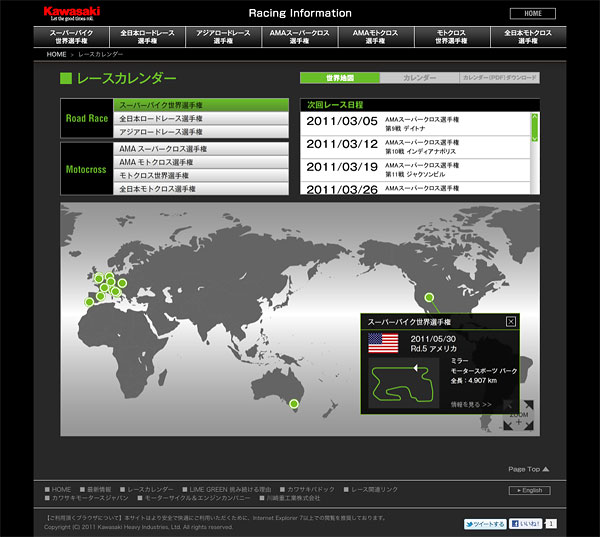Click the footer レースカレンダー link

pos(147,490)
